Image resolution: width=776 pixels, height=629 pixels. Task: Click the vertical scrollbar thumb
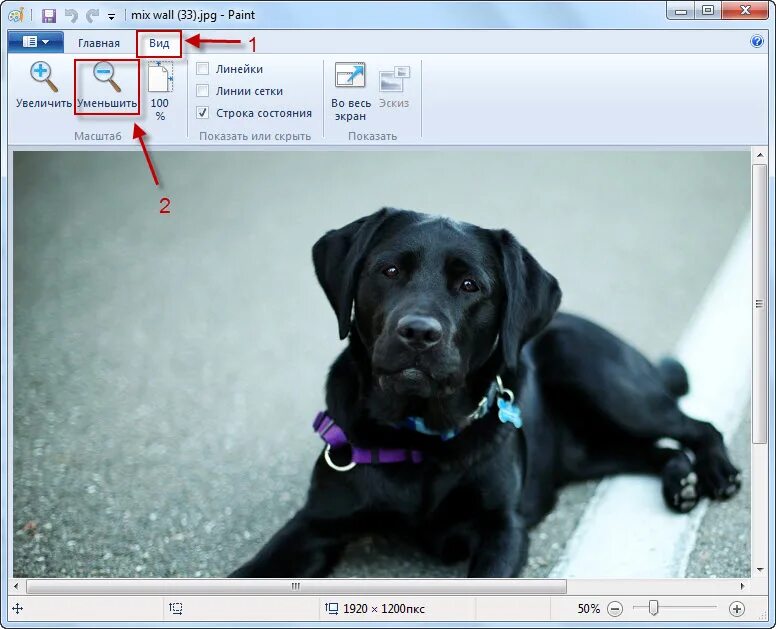click(760, 304)
